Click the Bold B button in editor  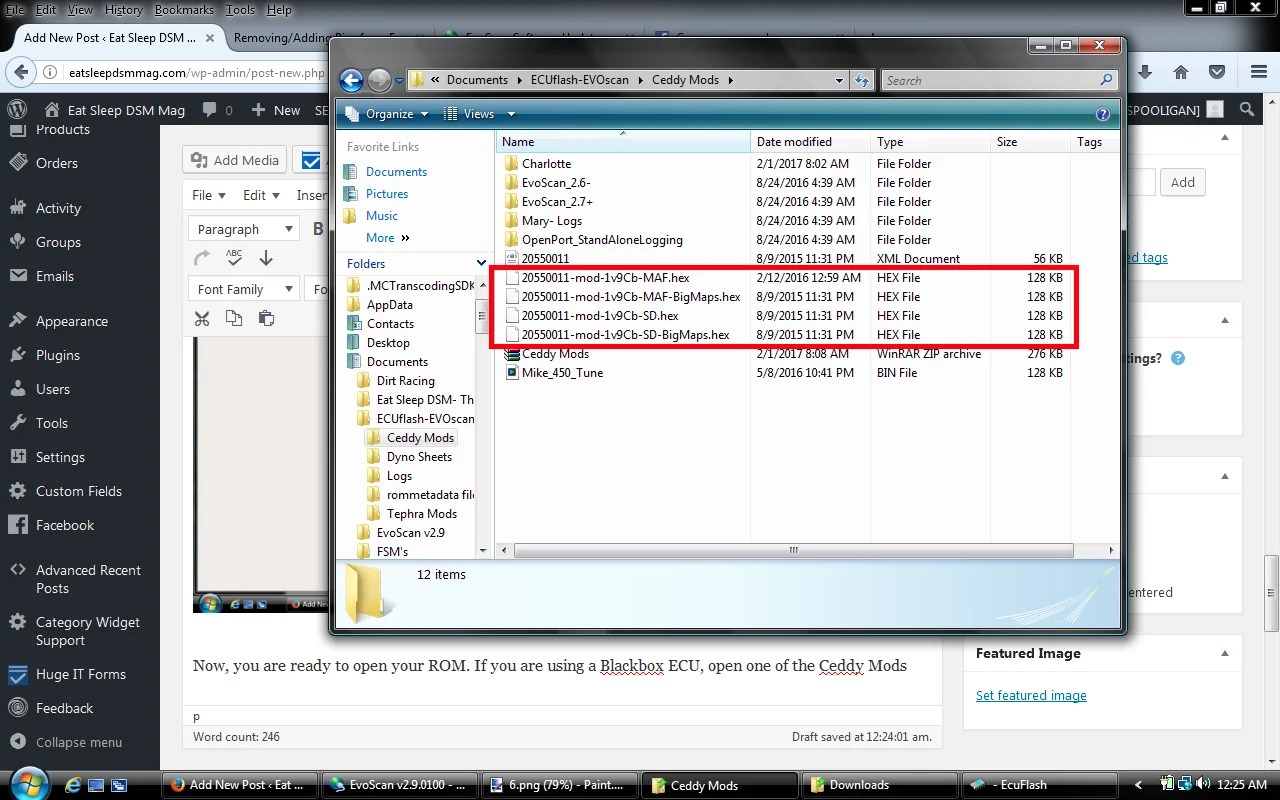pyautogui.click(x=318, y=229)
